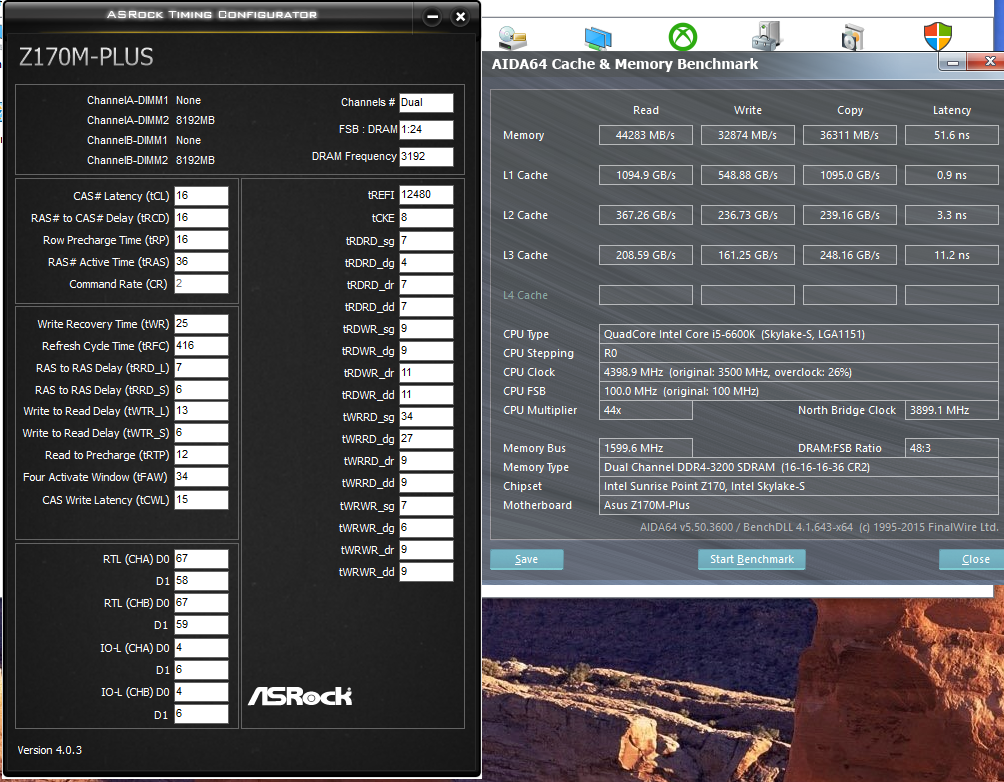Click the Read to Precharge (tRTP) field
Image resolution: width=1004 pixels, height=782 pixels.
201,455
